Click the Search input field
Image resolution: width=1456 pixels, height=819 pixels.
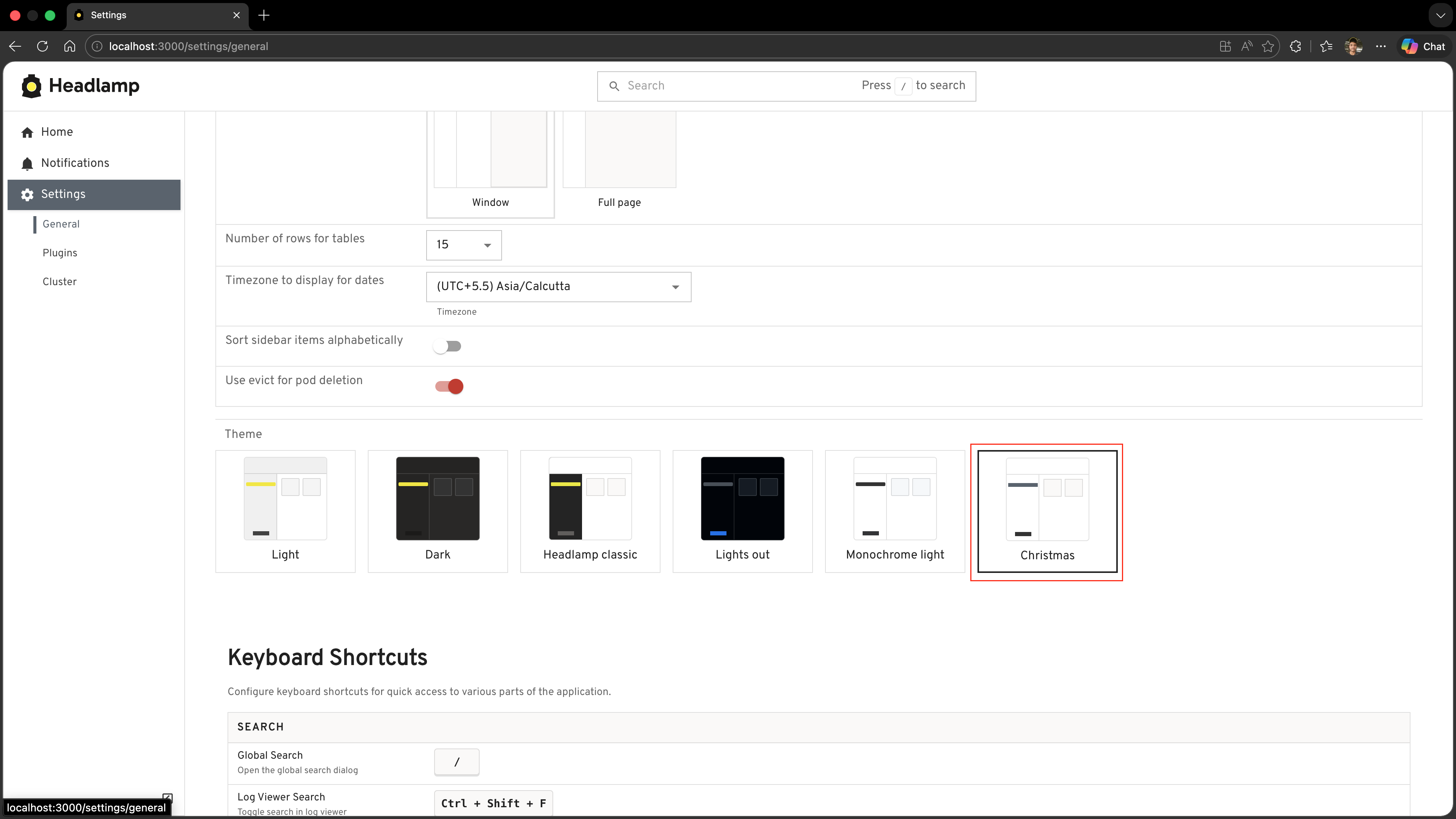coord(735,86)
